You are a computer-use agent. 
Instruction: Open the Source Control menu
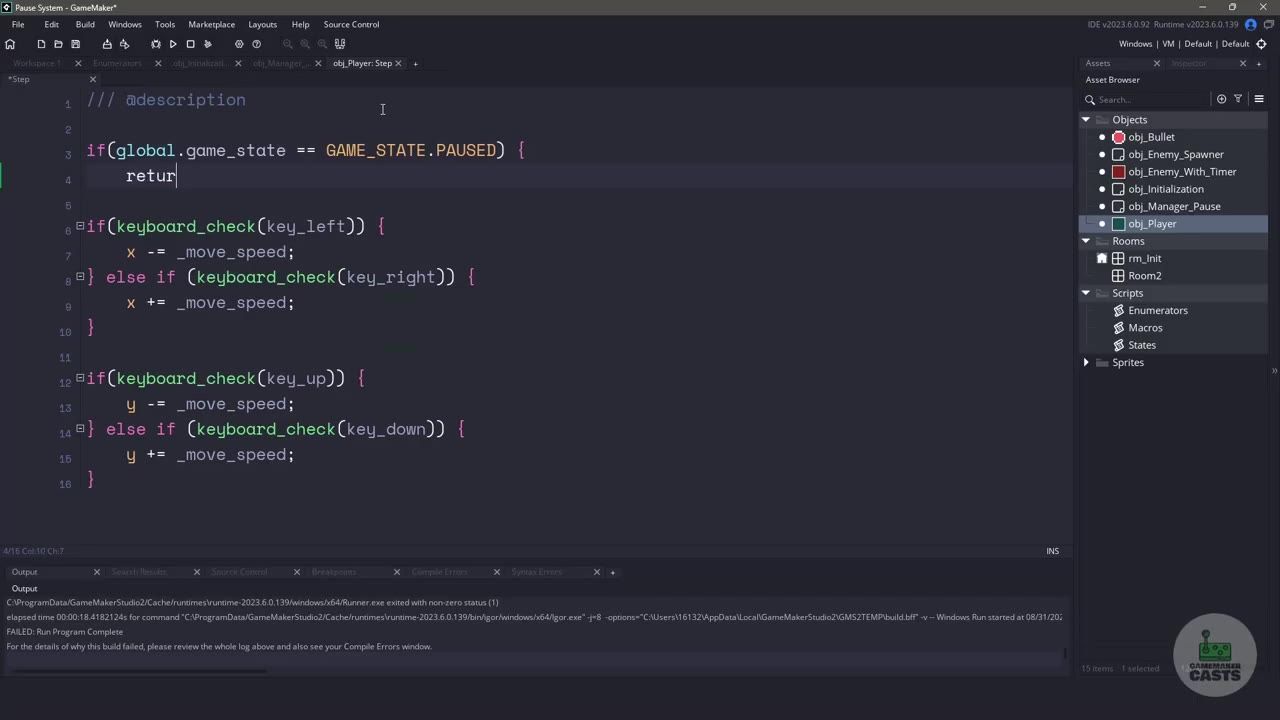(x=351, y=24)
